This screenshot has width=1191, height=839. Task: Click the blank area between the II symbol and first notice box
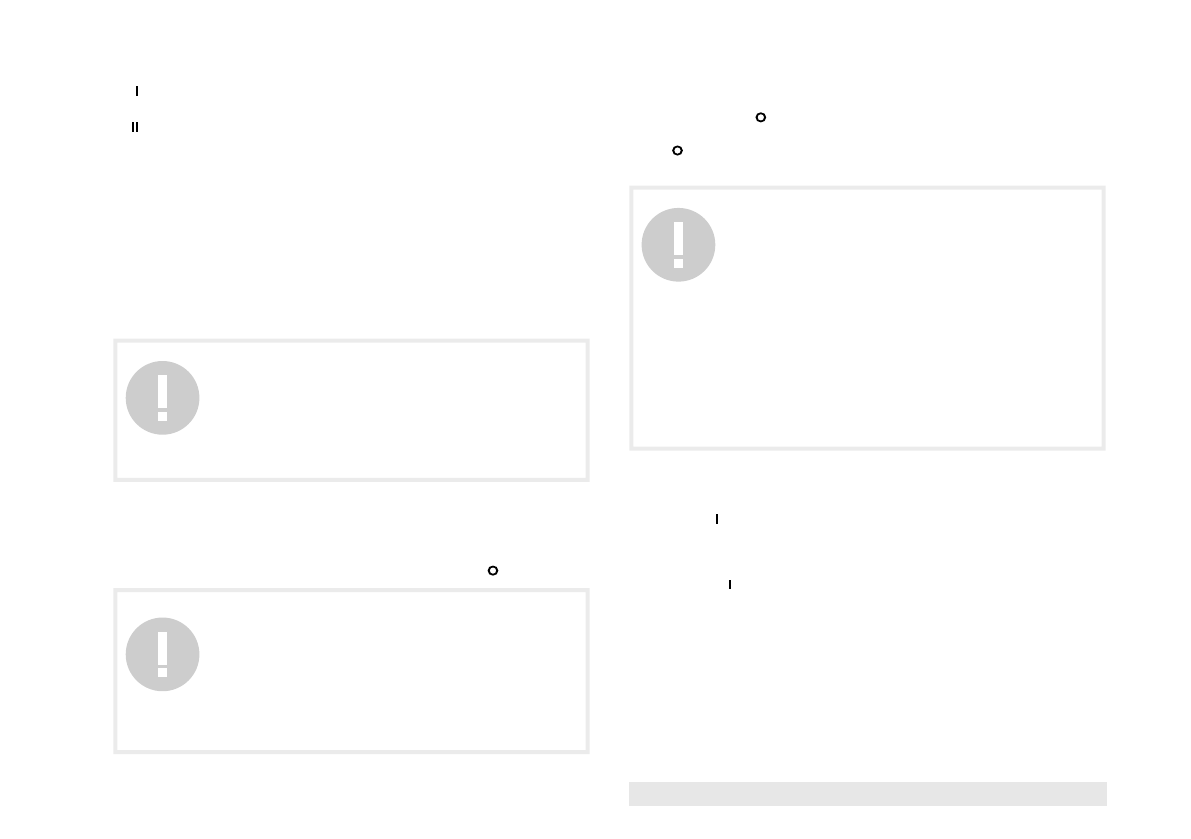[x=350, y=240]
